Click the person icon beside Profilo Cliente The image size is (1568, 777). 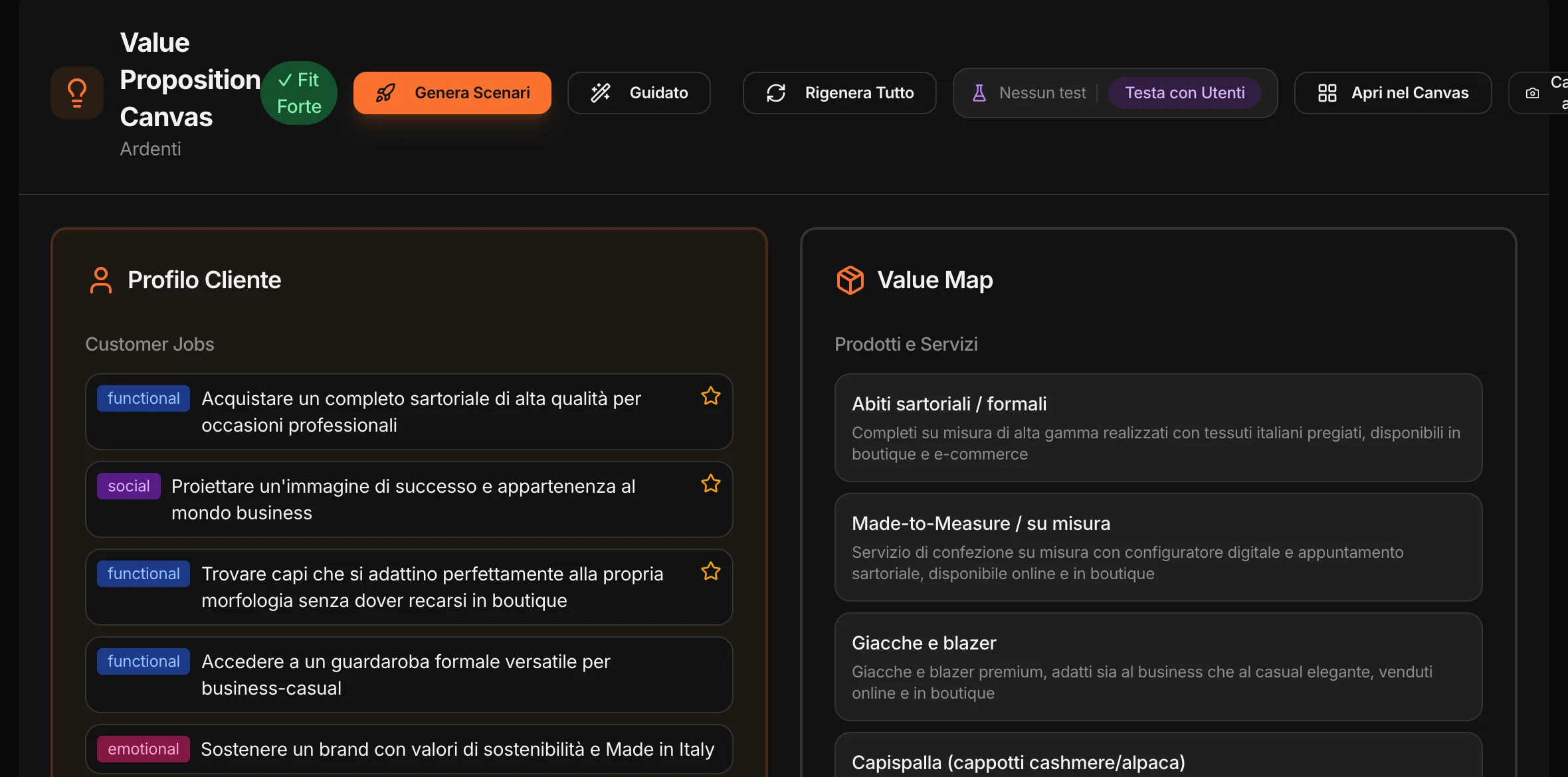(x=101, y=280)
